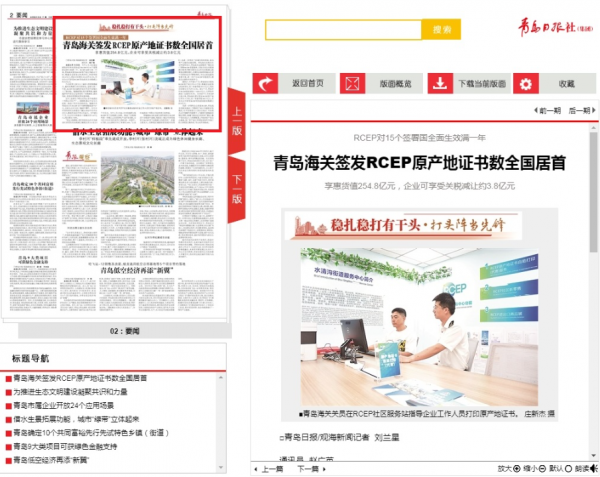Screen dimensions: 600x477
Task: Click 下一篇 at article bottom
Action: (308, 468)
